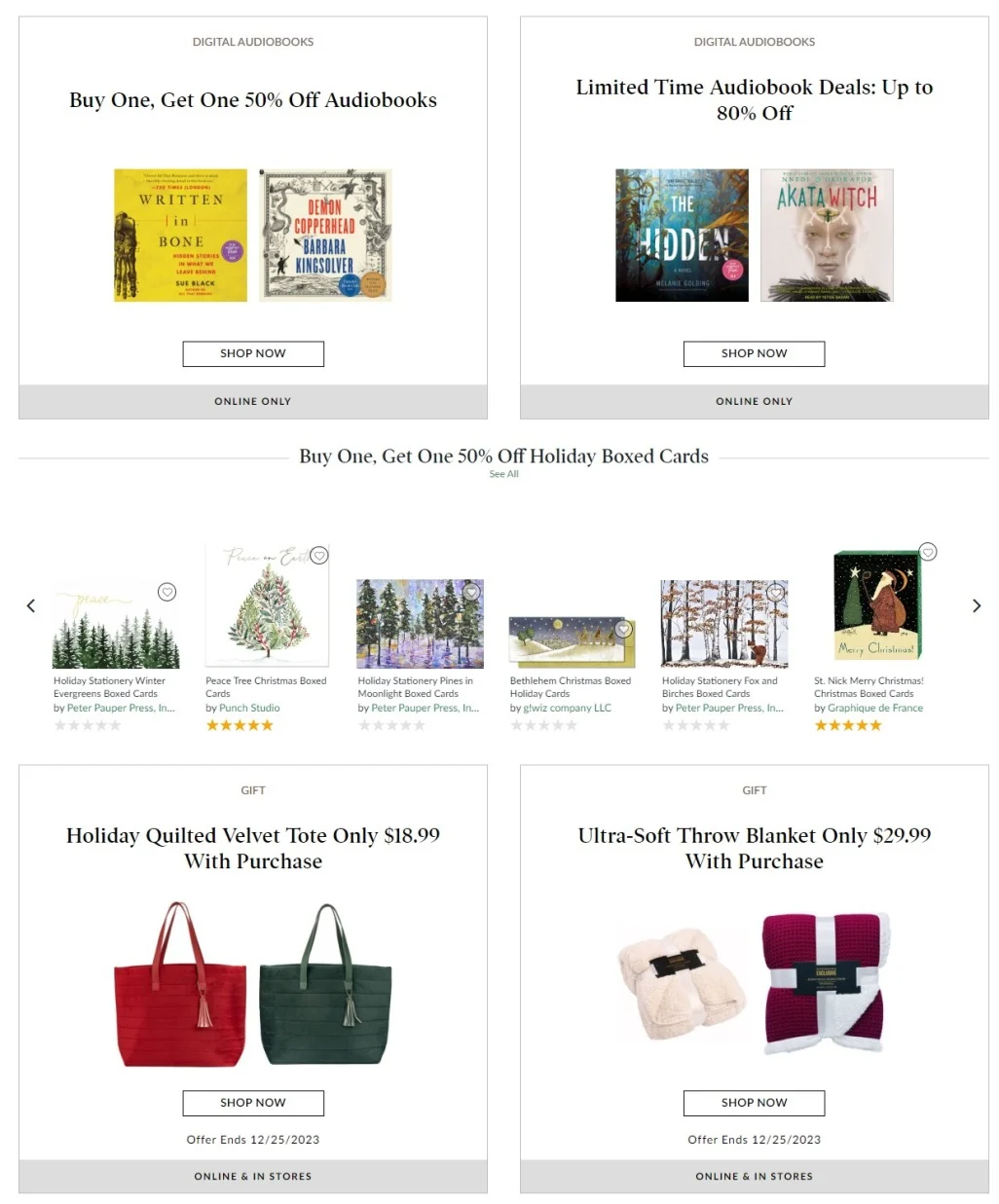This screenshot has width=999, height=1204.
Task: Show previous holiday boxed cards with left arrow
Action: pyautogui.click(x=31, y=605)
